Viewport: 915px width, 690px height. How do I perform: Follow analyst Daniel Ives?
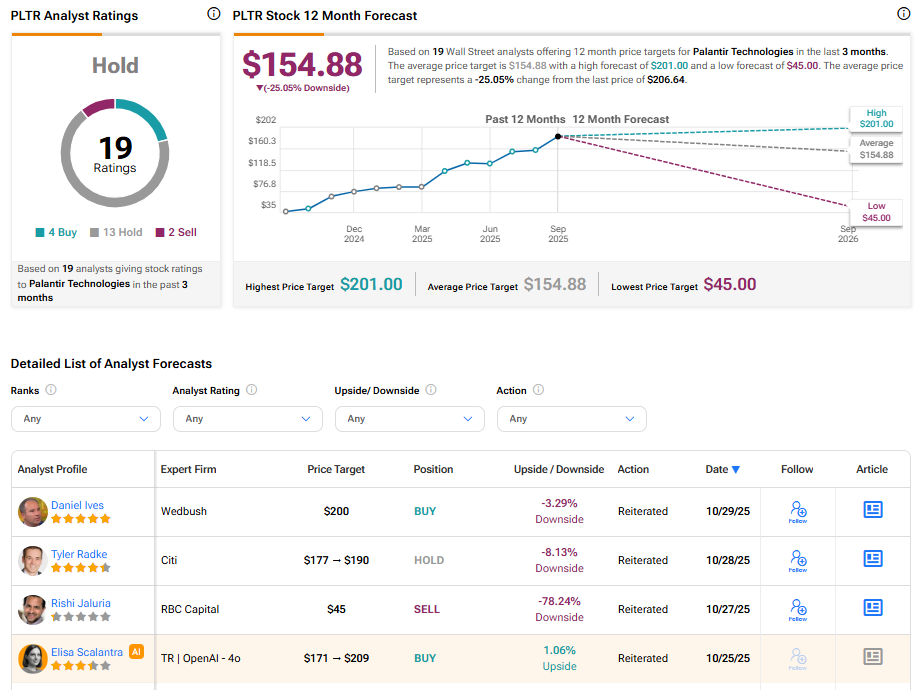coord(797,511)
